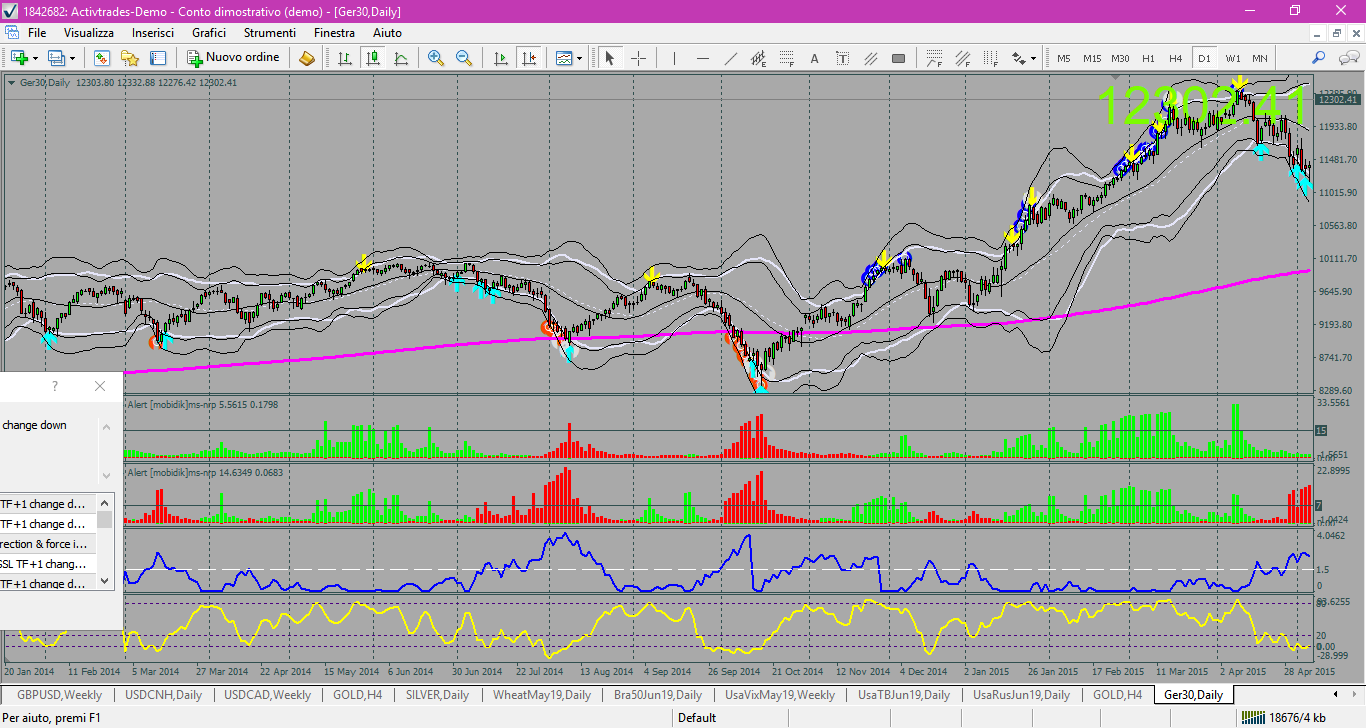This screenshot has width=1366, height=728.
Task: Select the horizontal line tool
Action: (x=703, y=58)
